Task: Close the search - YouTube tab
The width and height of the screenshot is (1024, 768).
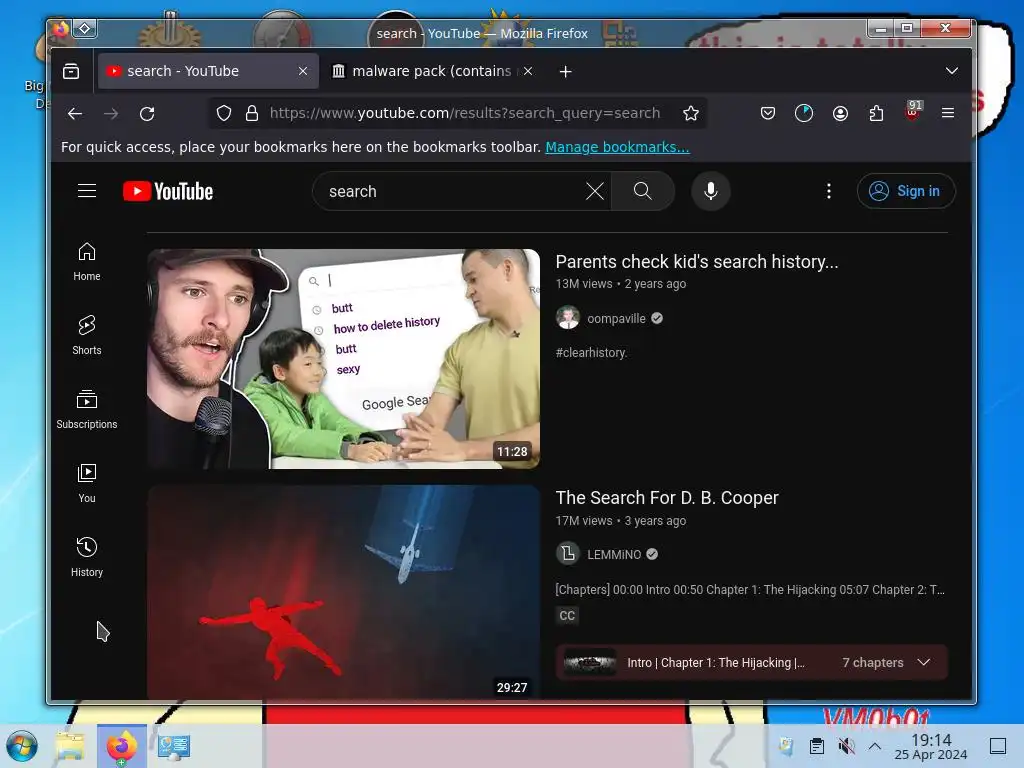Action: tap(303, 71)
